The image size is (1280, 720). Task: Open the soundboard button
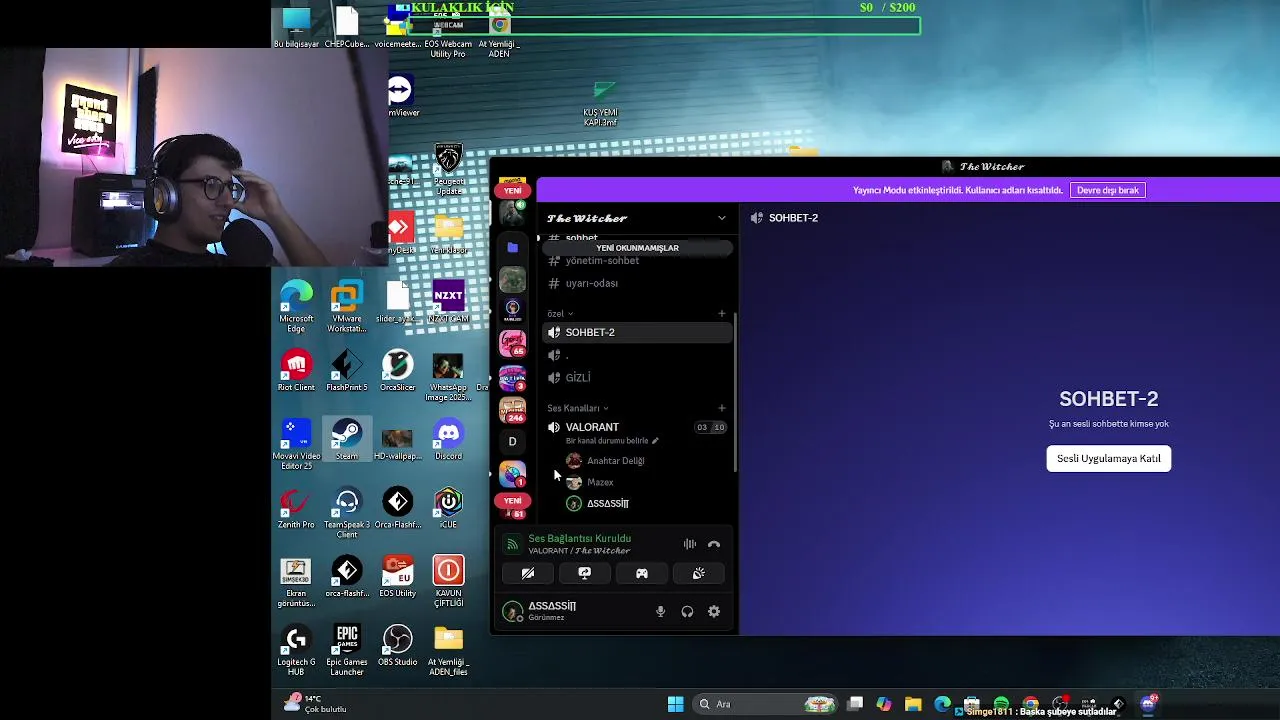coord(699,573)
